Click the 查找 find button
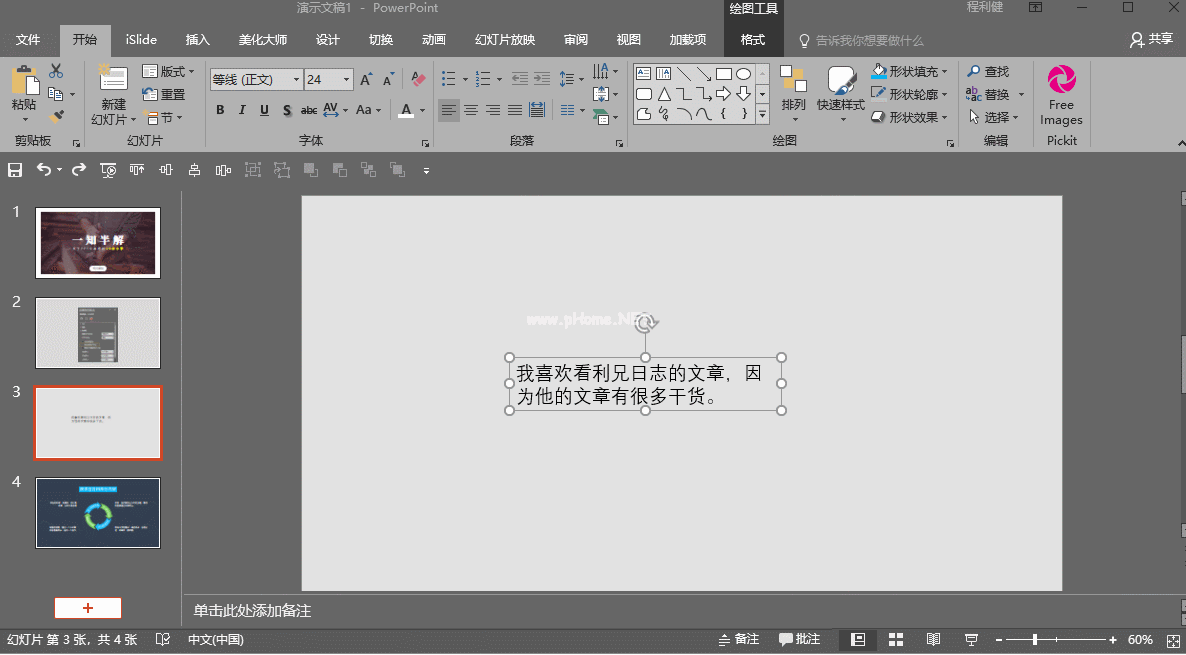1186x655 pixels. click(x=988, y=72)
